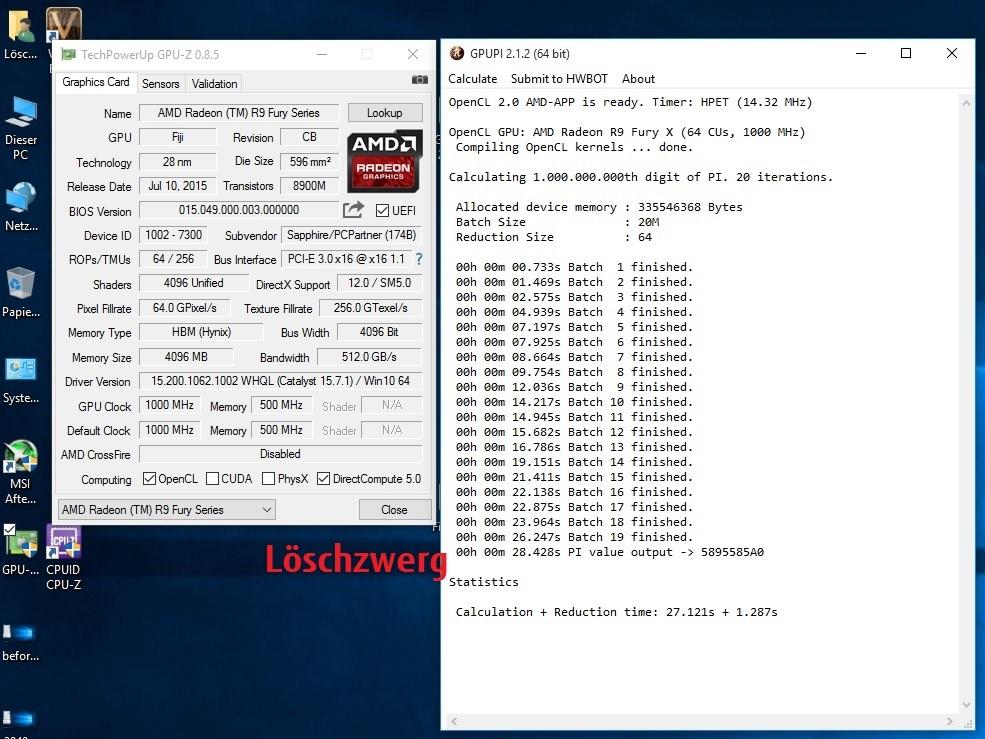Click the 'Batch 1 finished.' output line
This screenshot has height=739, width=985.
(574, 267)
